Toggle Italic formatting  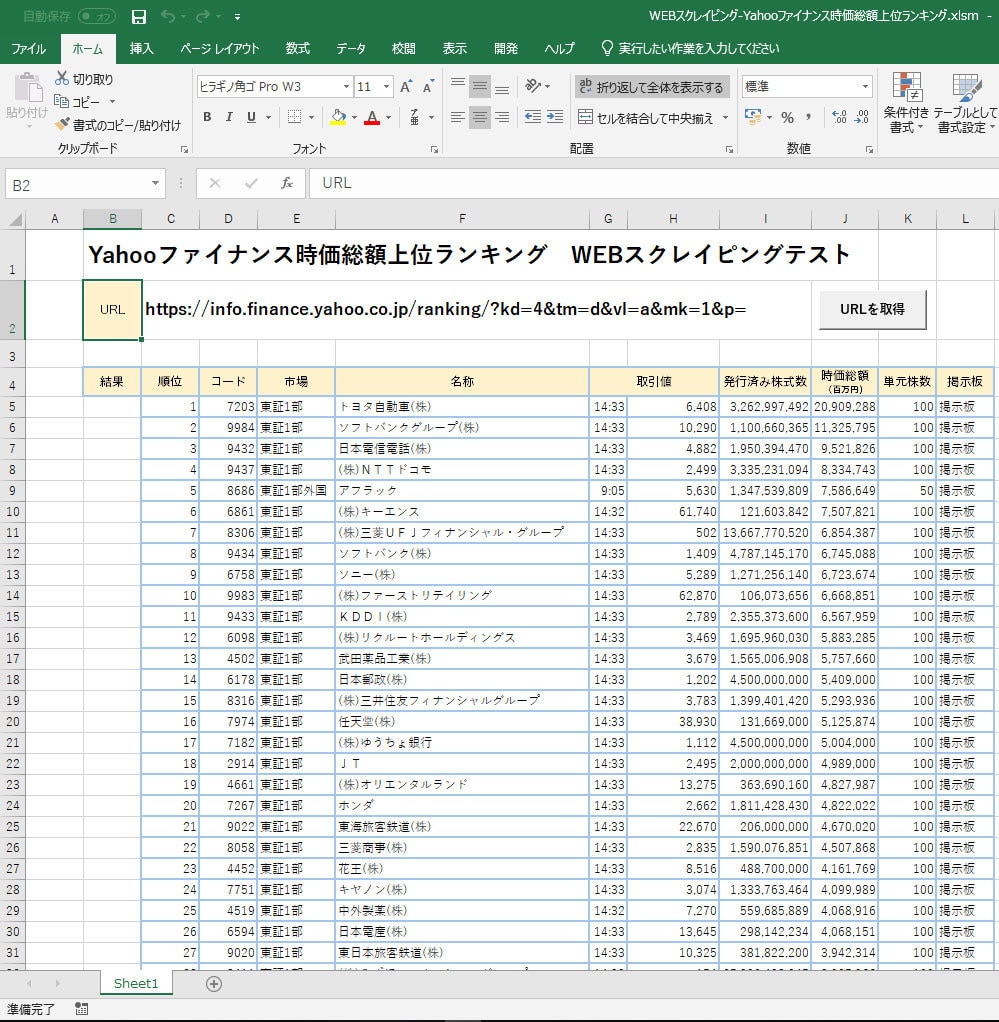229,117
